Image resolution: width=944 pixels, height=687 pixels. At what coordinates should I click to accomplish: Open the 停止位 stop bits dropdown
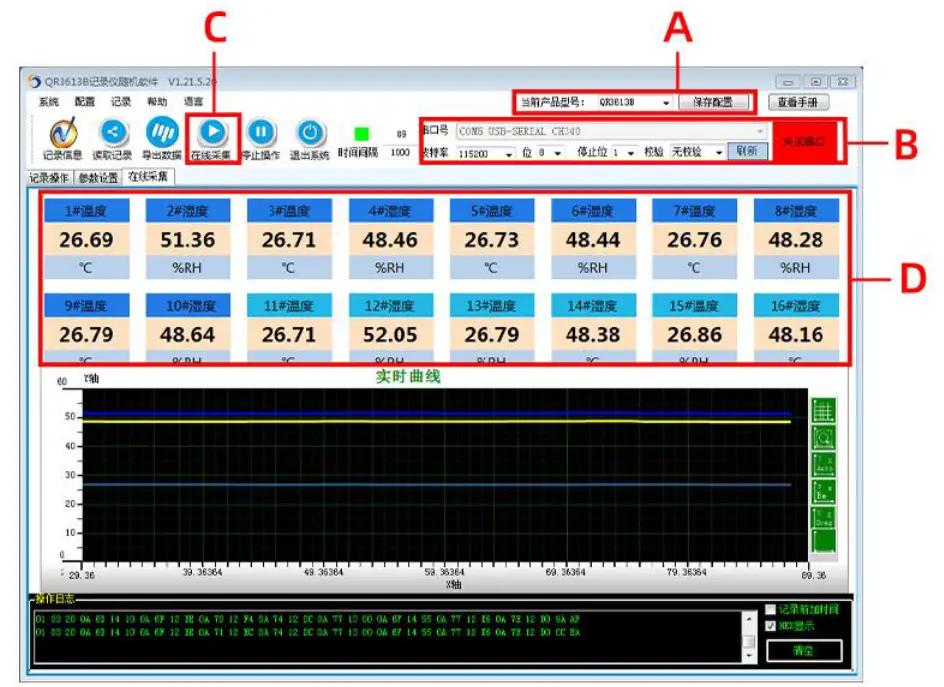click(630, 153)
